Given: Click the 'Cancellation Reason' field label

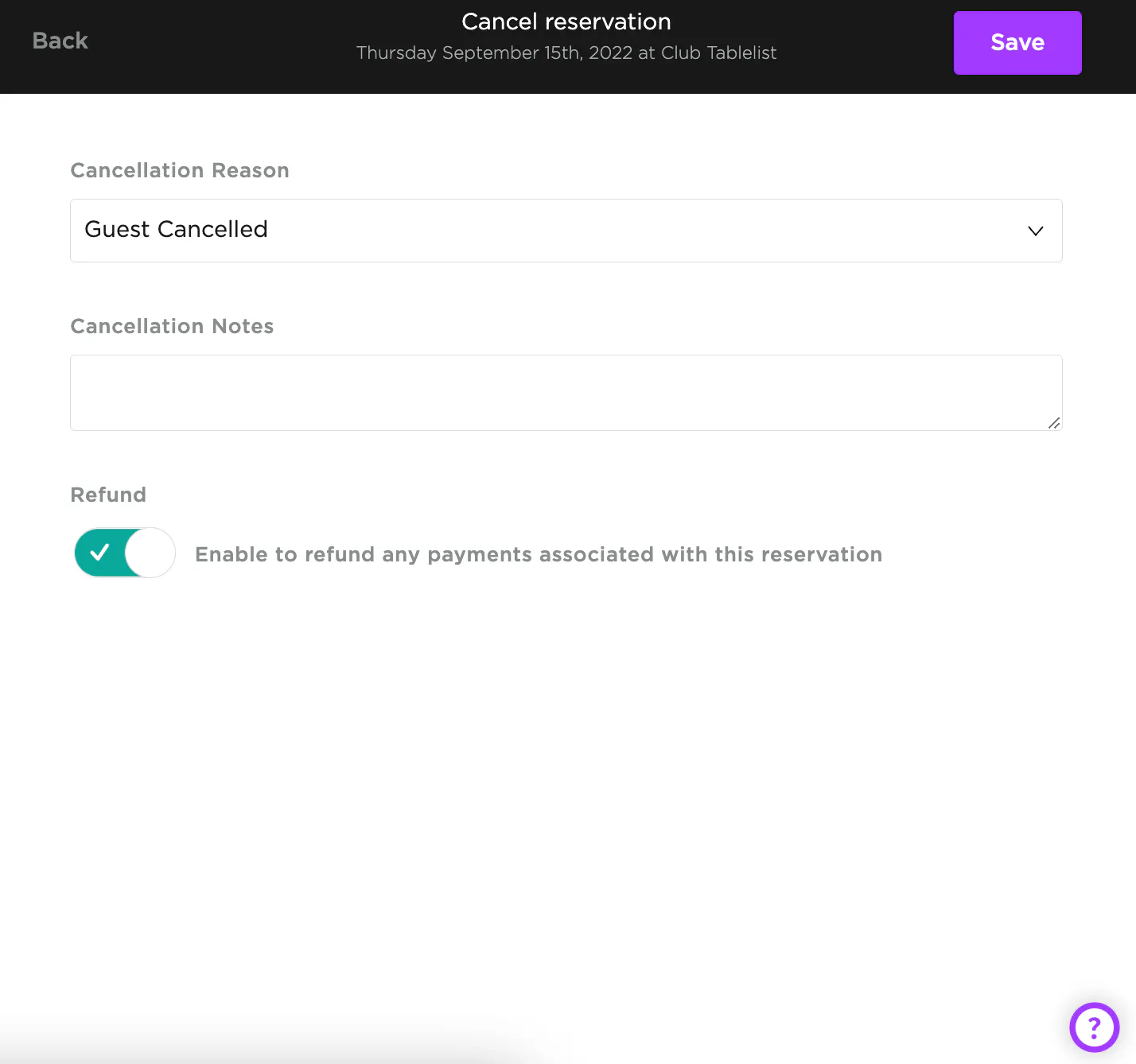Looking at the screenshot, I should point(180,170).
